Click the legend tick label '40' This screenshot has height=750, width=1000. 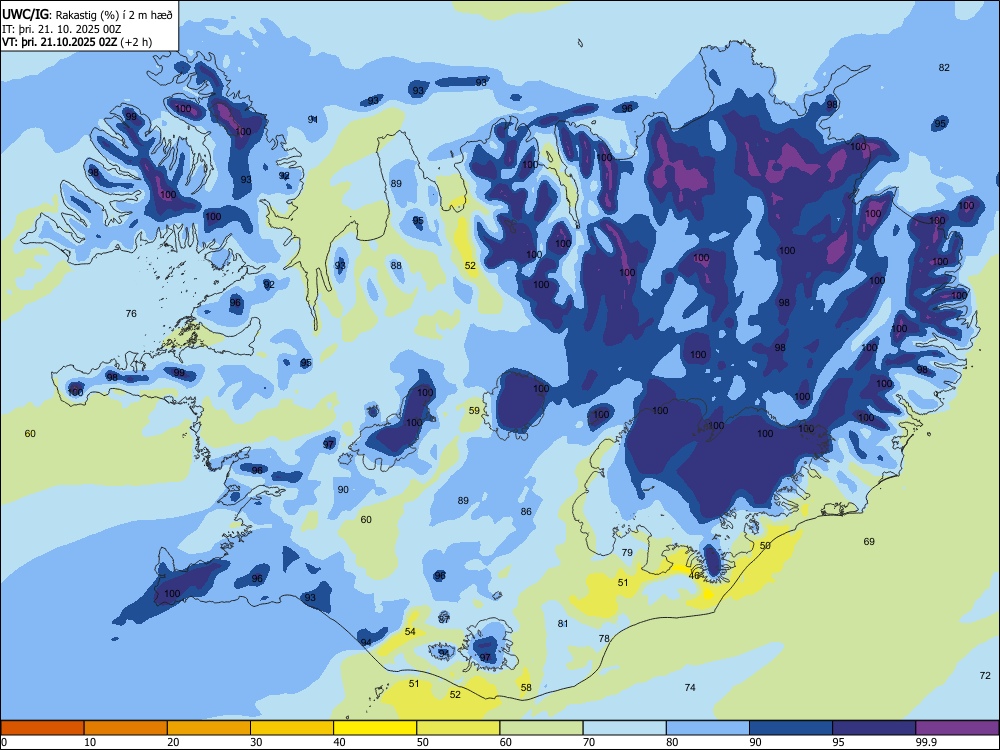tap(339, 742)
